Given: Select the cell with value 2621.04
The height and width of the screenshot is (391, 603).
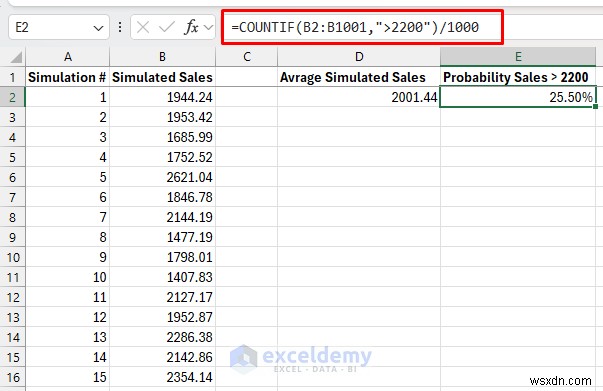Looking at the screenshot, I should 162,177.
